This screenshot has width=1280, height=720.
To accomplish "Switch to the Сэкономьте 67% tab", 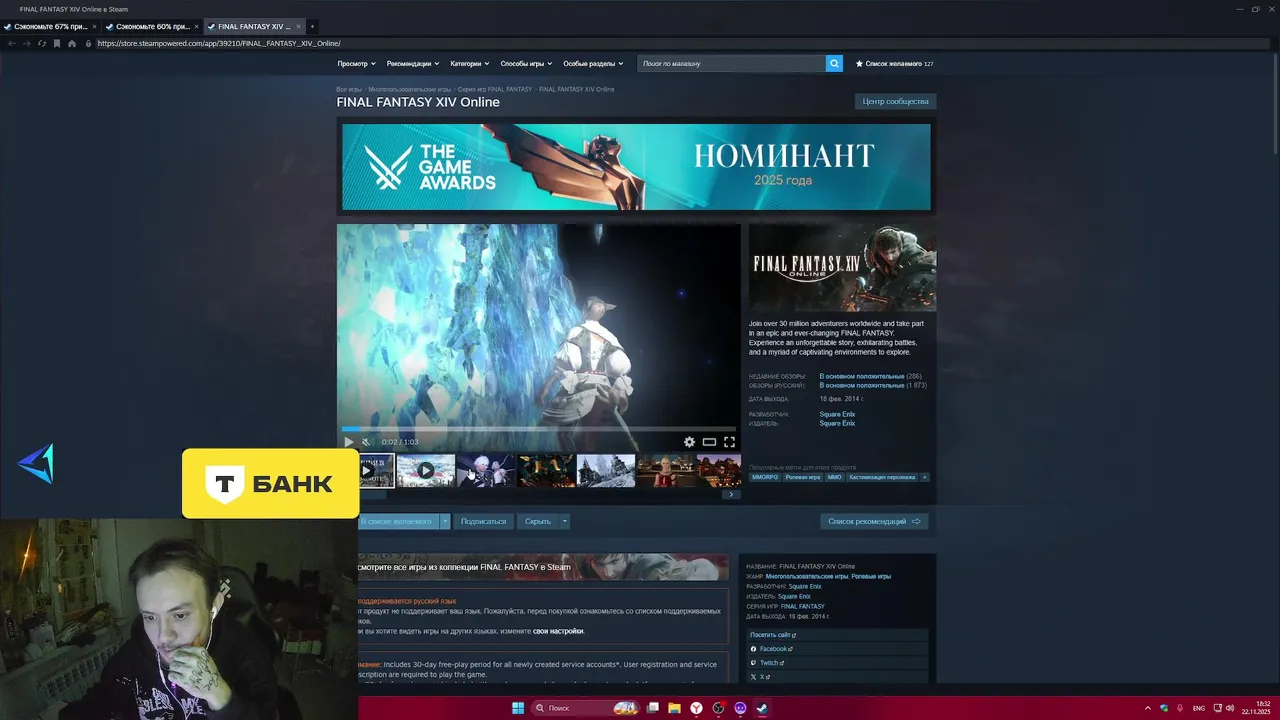I will point(48,26).
